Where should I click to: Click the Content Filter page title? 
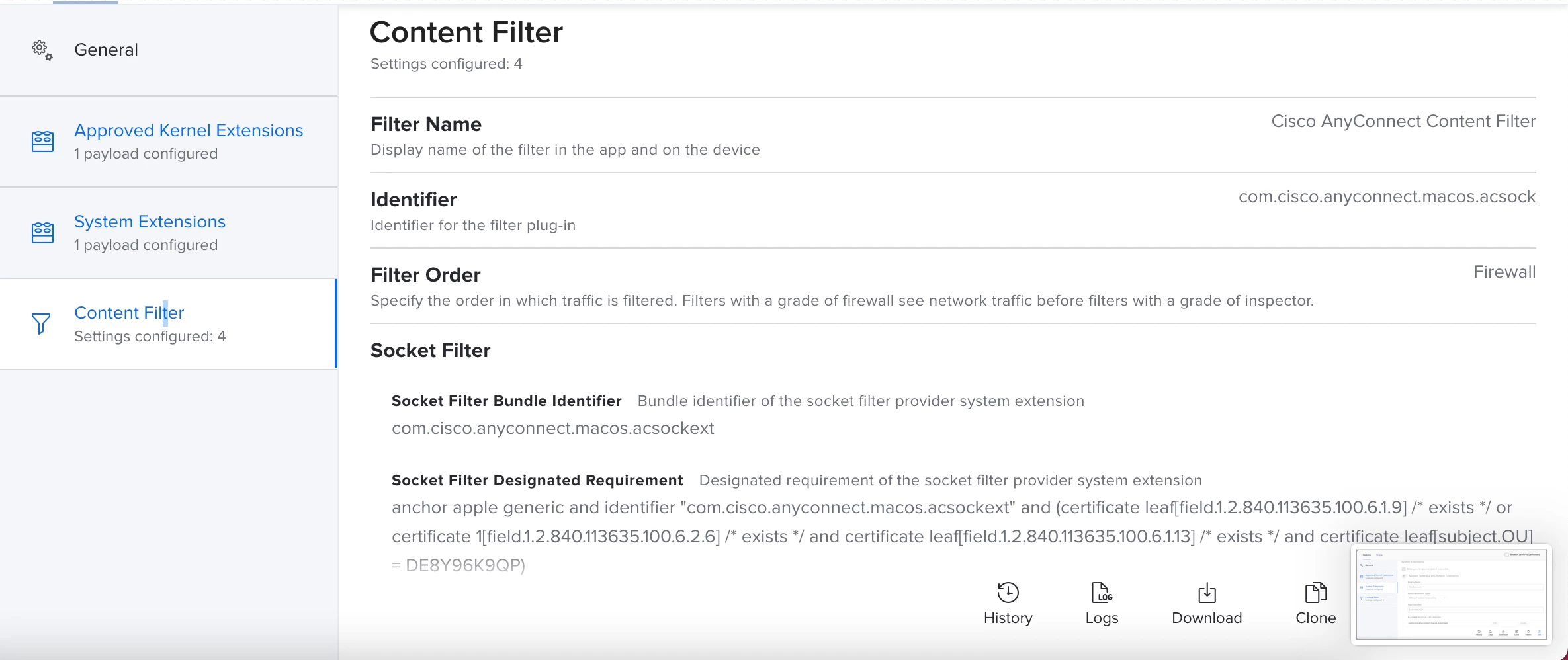pos(466,32)
